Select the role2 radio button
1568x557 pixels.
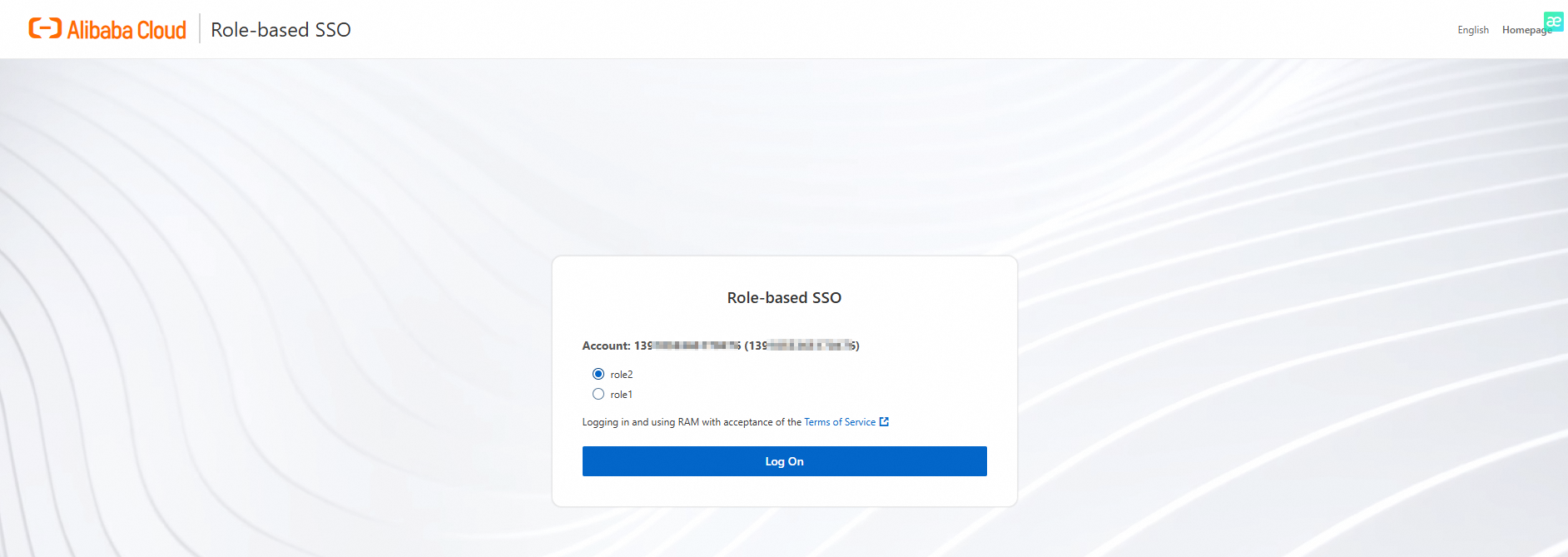pos(598,374)
